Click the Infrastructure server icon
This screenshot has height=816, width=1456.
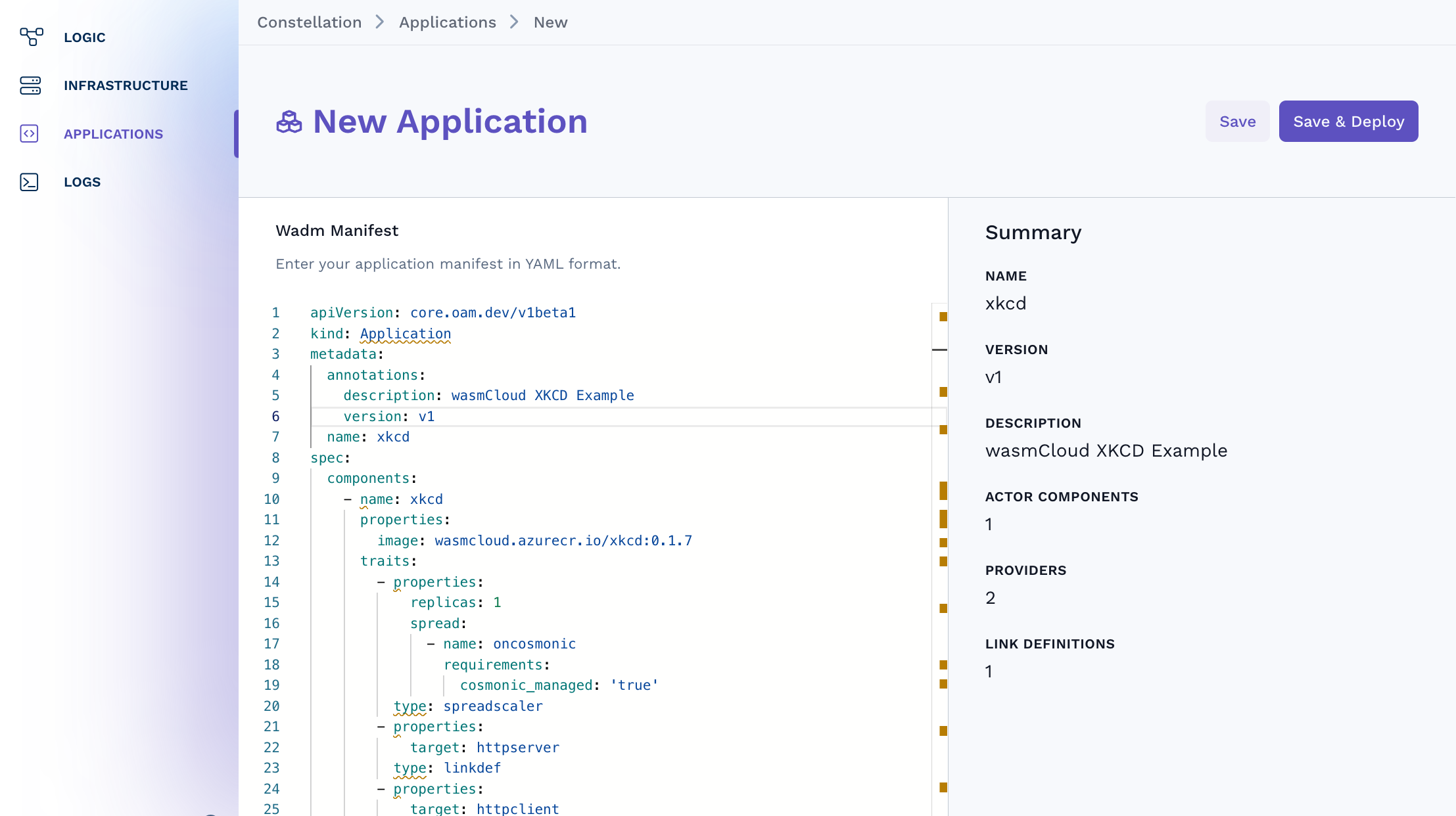[x=30, y=85]
